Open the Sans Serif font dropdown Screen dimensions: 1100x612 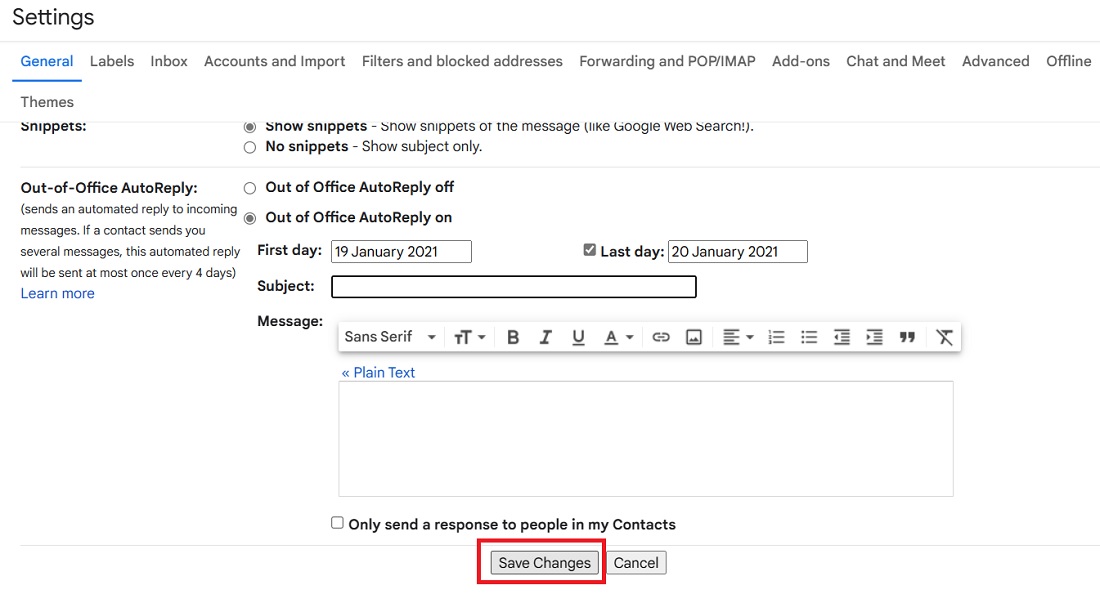pos(390,337)
